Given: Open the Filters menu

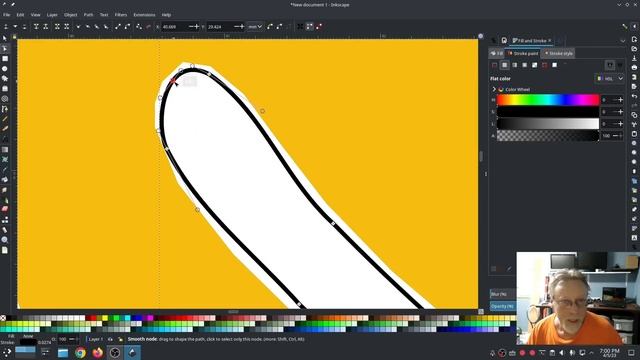Looking at the screenshot, I should coord(121,15).
